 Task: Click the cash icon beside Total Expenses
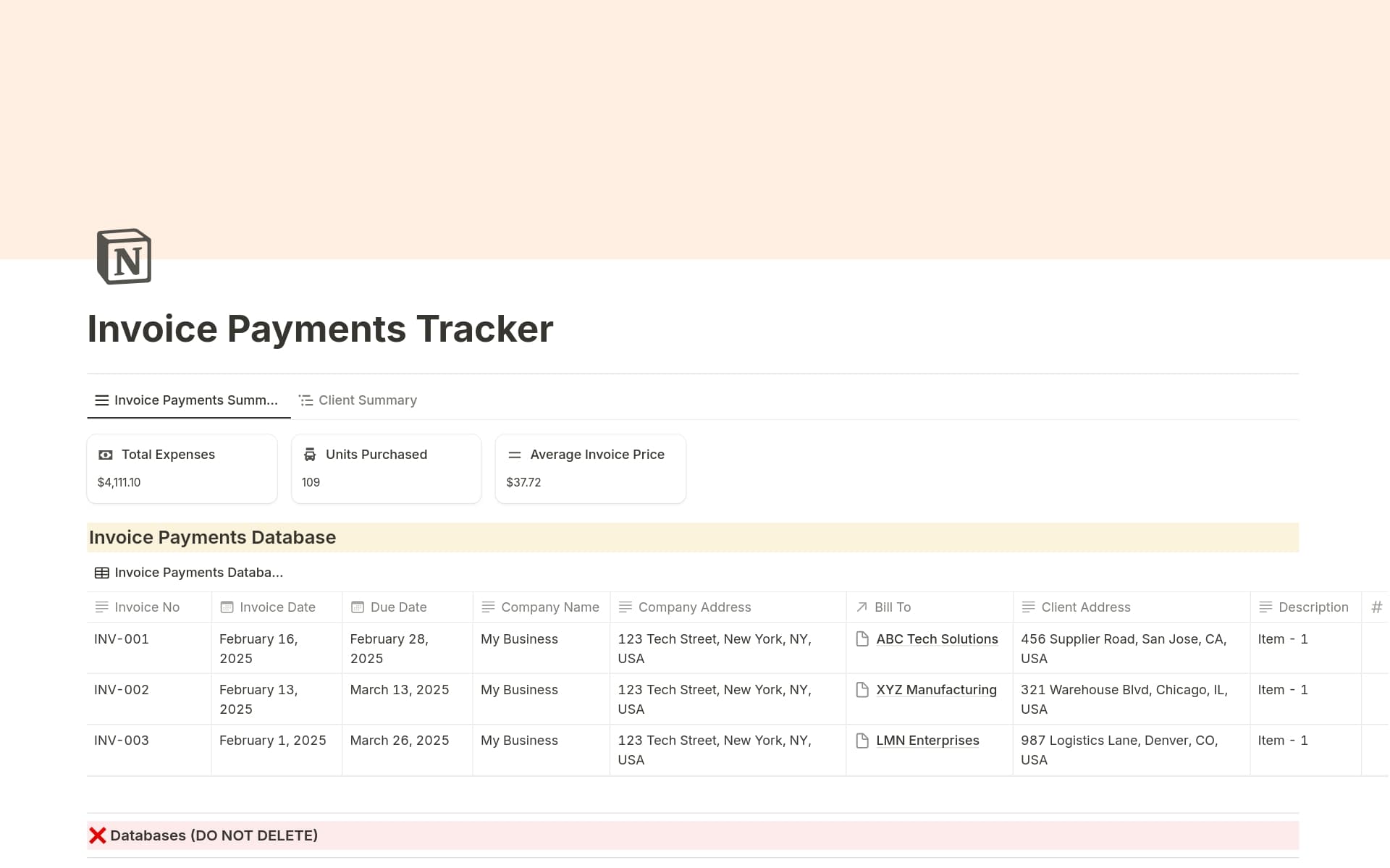(106, 455)
